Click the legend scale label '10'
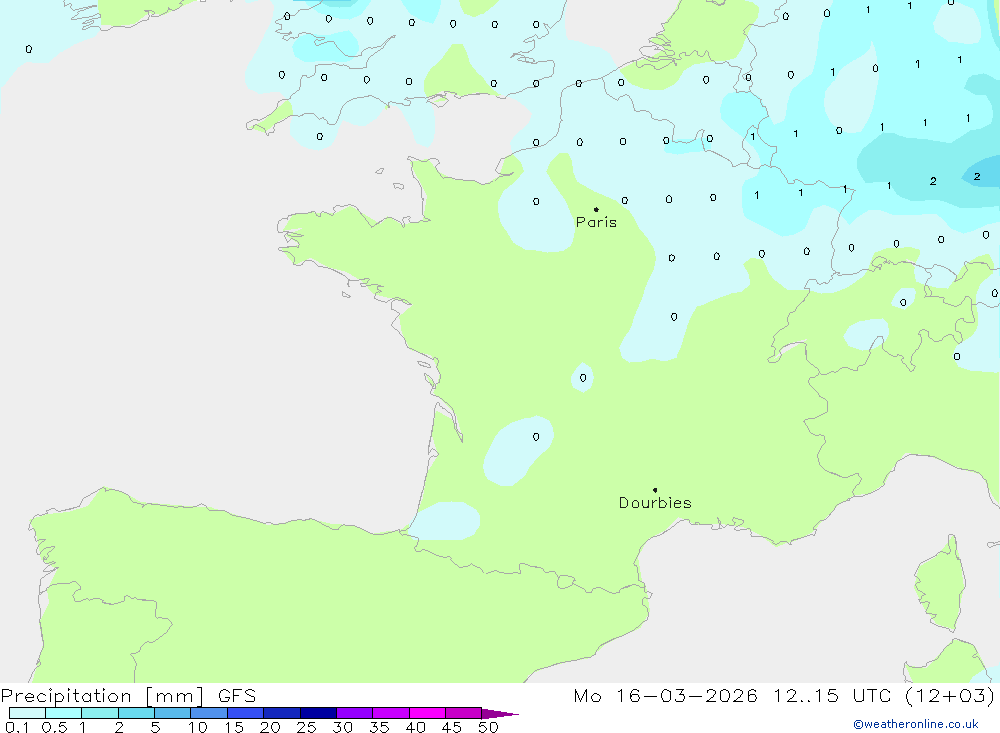1000x733 pixels. 197,727
